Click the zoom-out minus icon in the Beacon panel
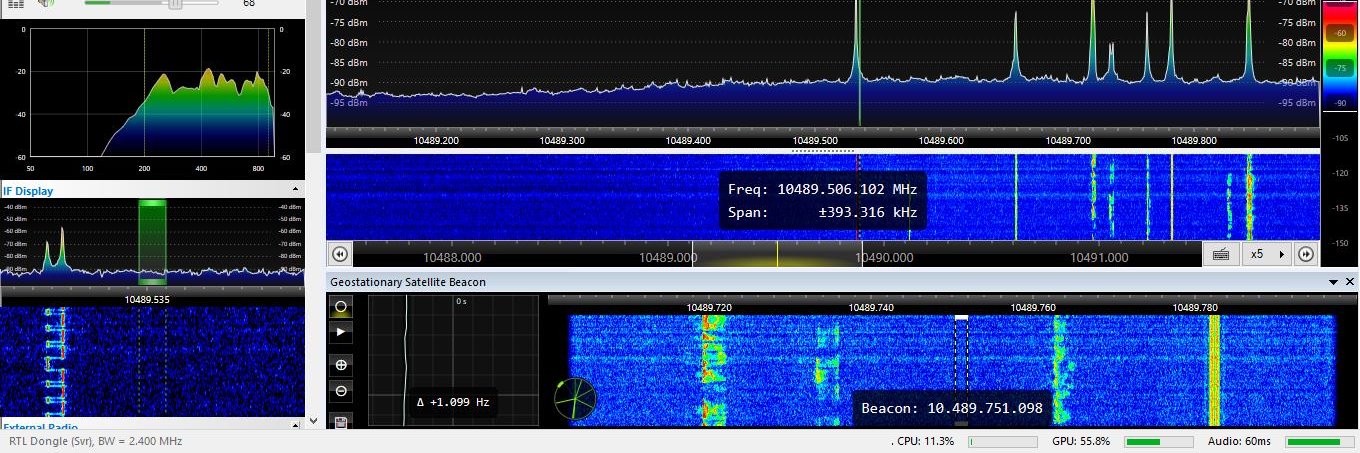The image size is (1360, 453). pyautogui.click(x=341, y=391)
